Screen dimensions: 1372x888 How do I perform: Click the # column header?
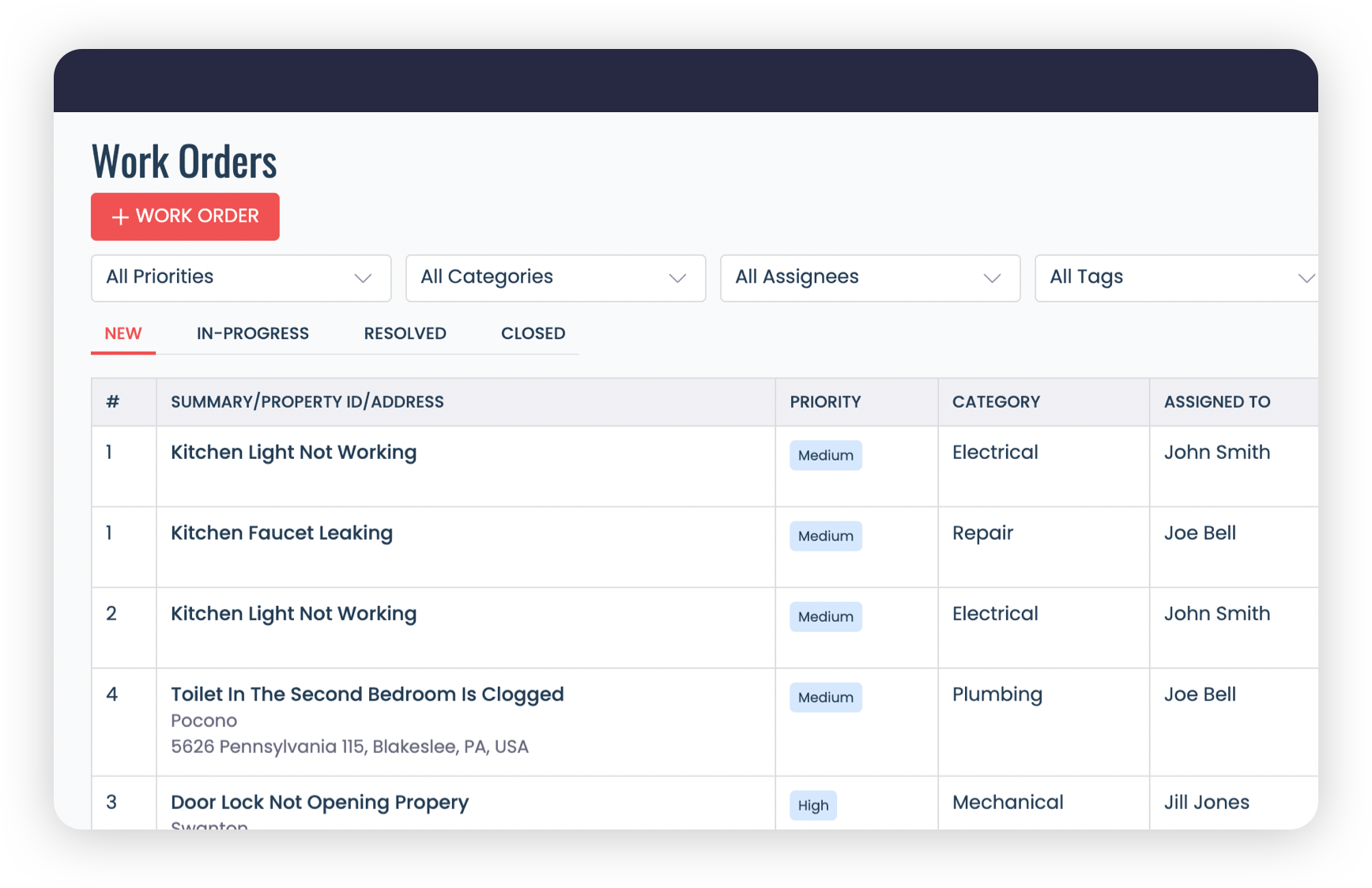113,402
